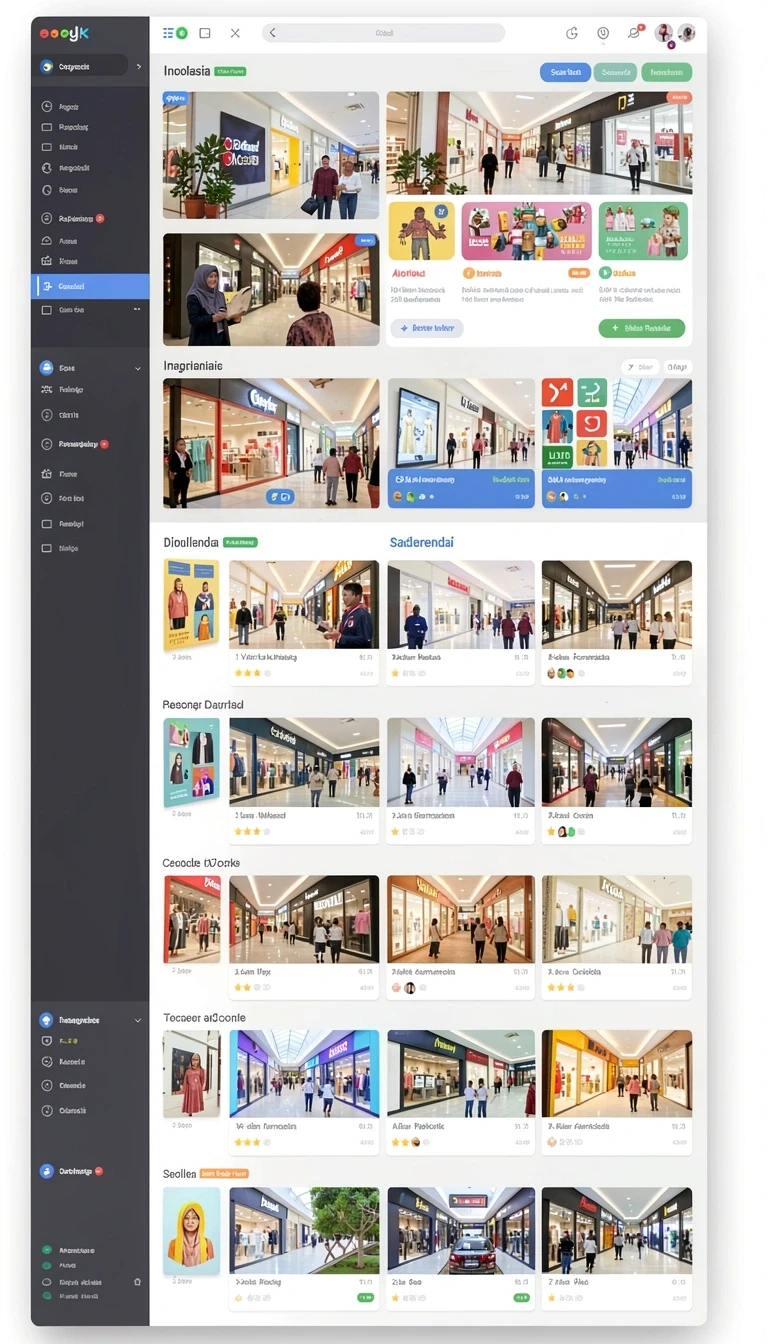Click green badge beside the Dioollenda heading
Screen dimensions: 768x1344
coord(240,542)
